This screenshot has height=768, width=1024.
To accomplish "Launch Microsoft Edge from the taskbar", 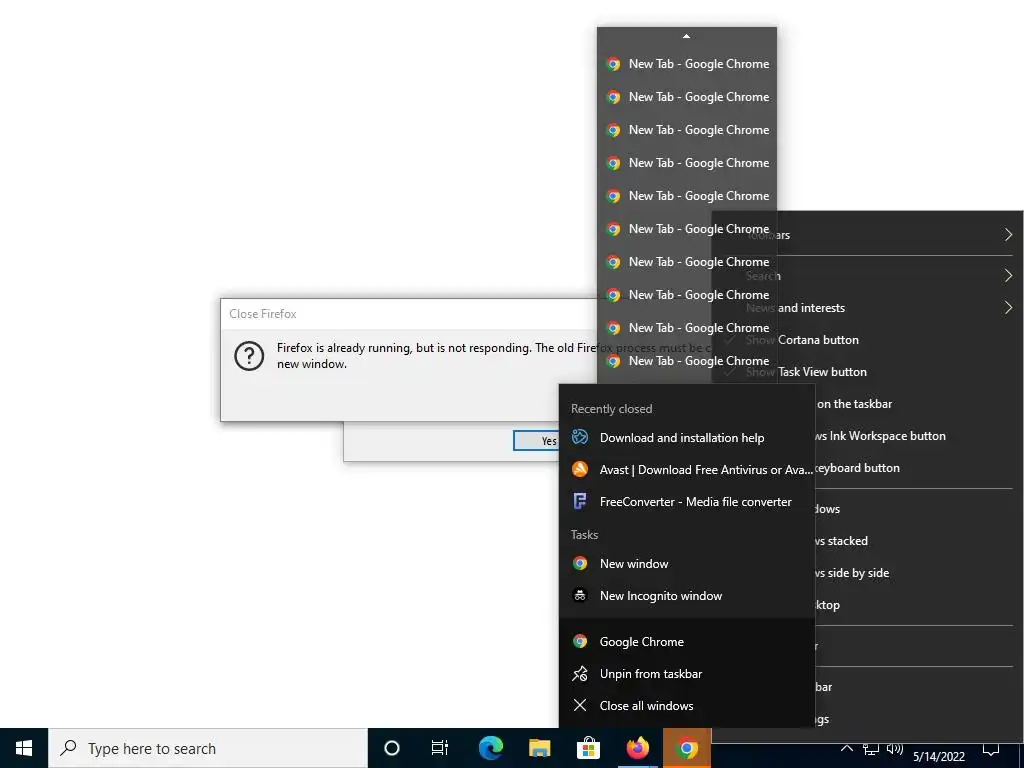I will (490, 748).
